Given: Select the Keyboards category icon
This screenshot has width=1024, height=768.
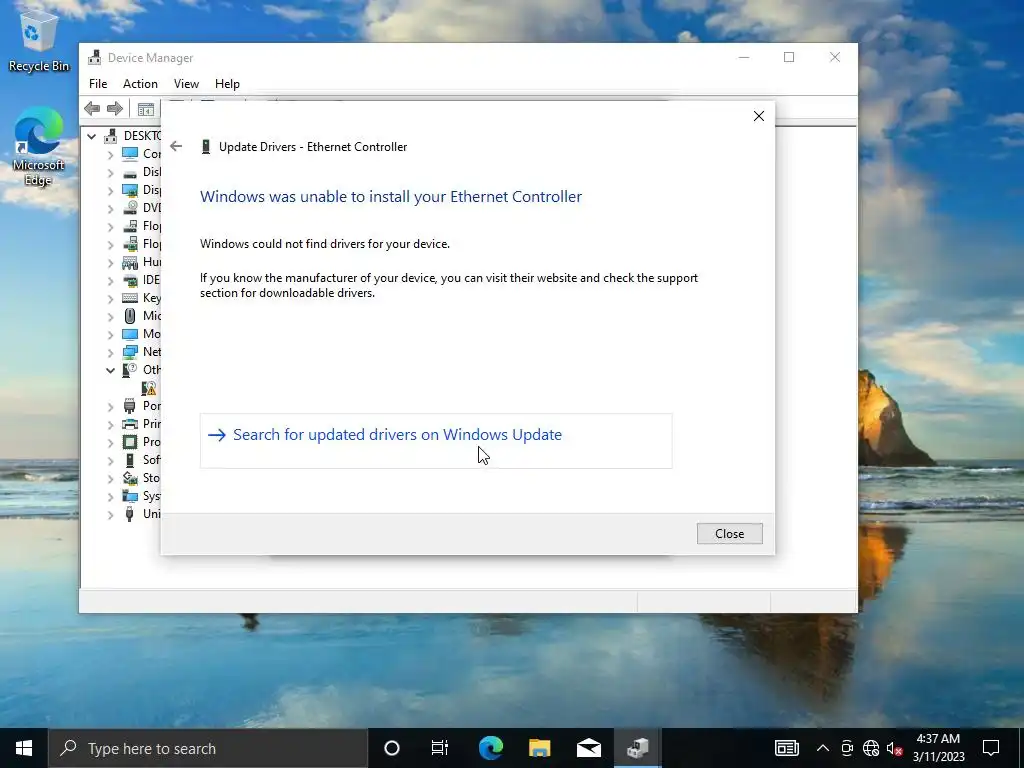Looking at the screenshot, I should [x=130, y=298].
